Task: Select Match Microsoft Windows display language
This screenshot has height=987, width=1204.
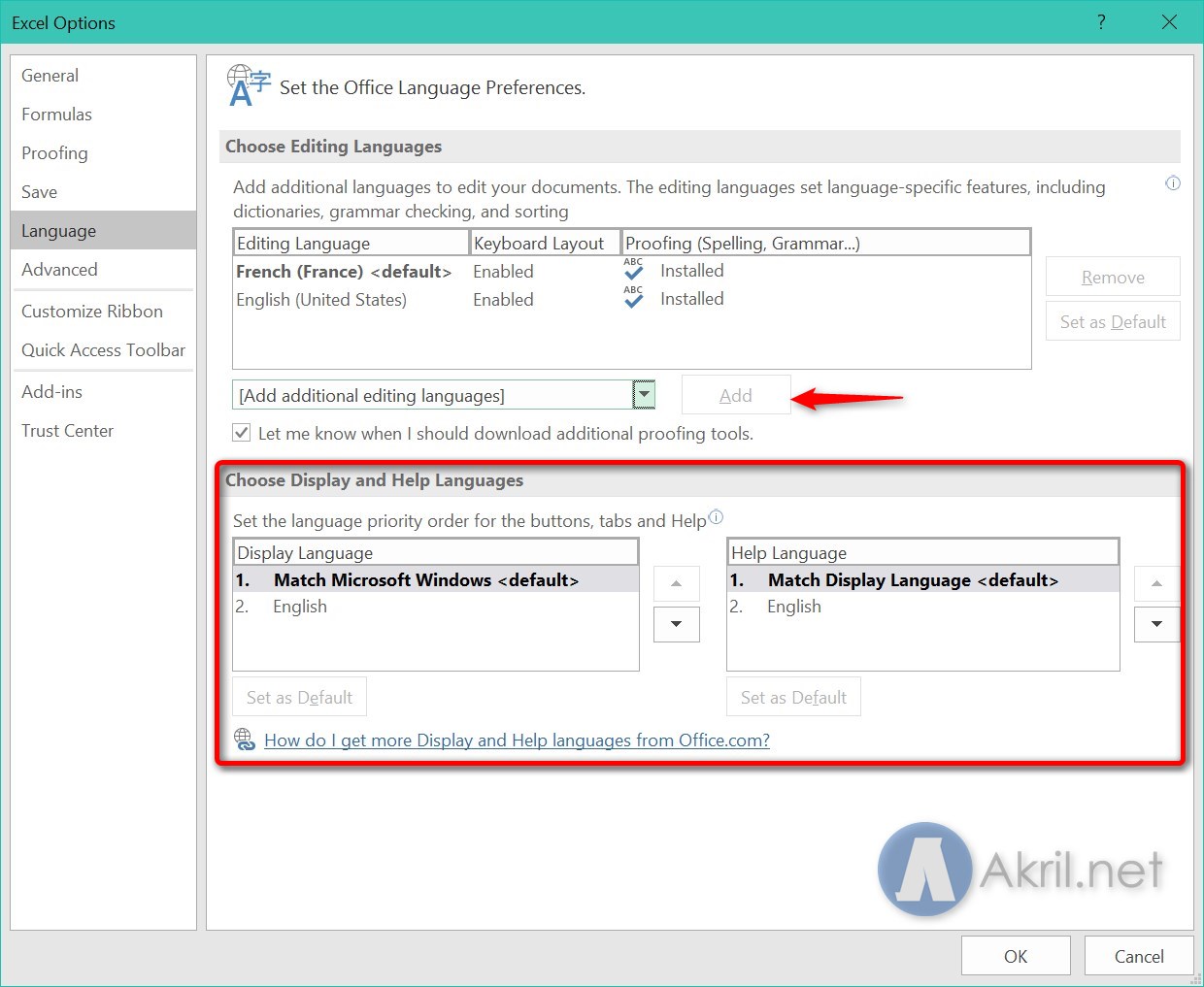Action: click(436, 580)
